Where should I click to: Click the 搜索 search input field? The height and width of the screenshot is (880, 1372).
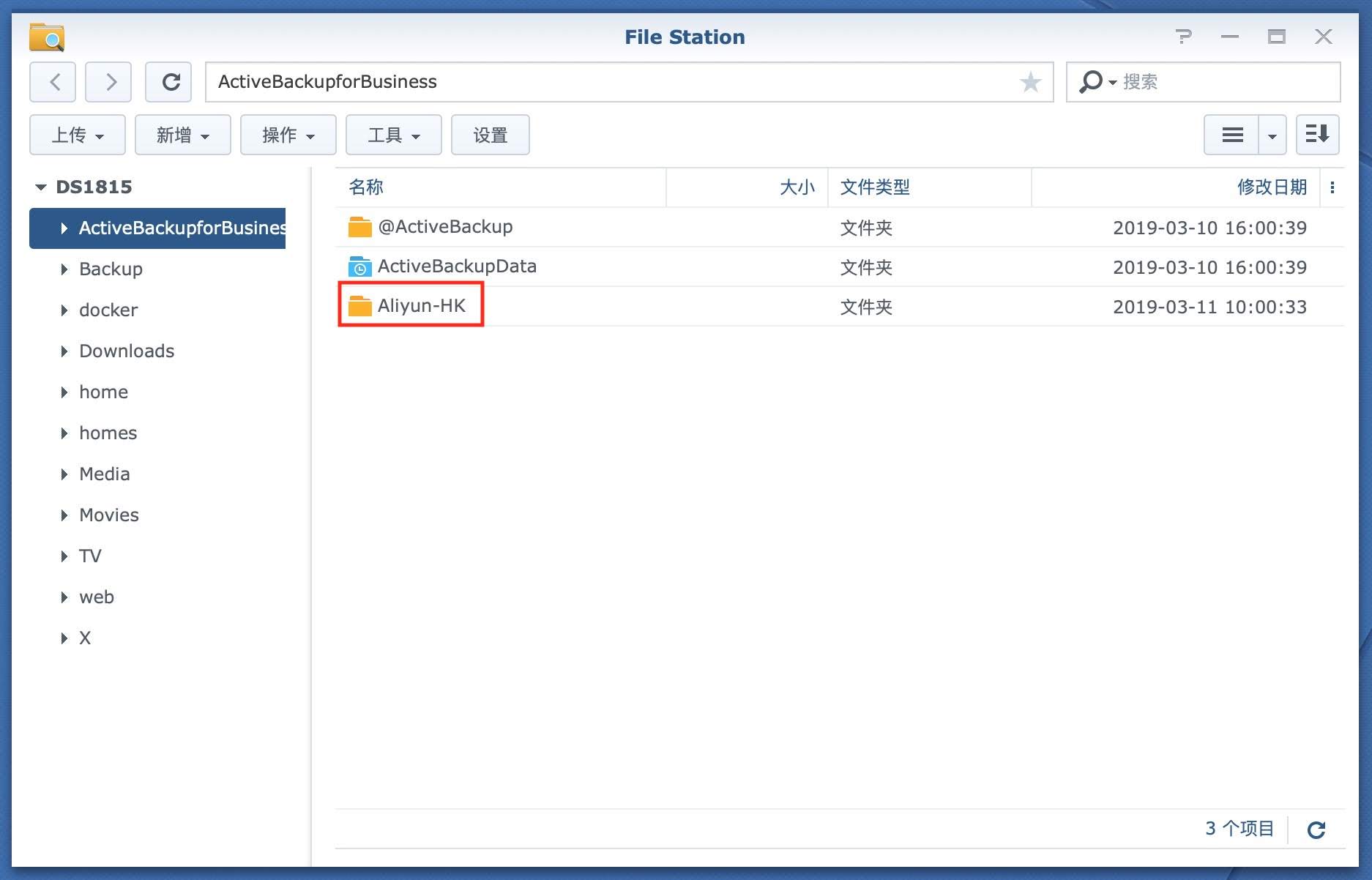(x=1223, y=82)
